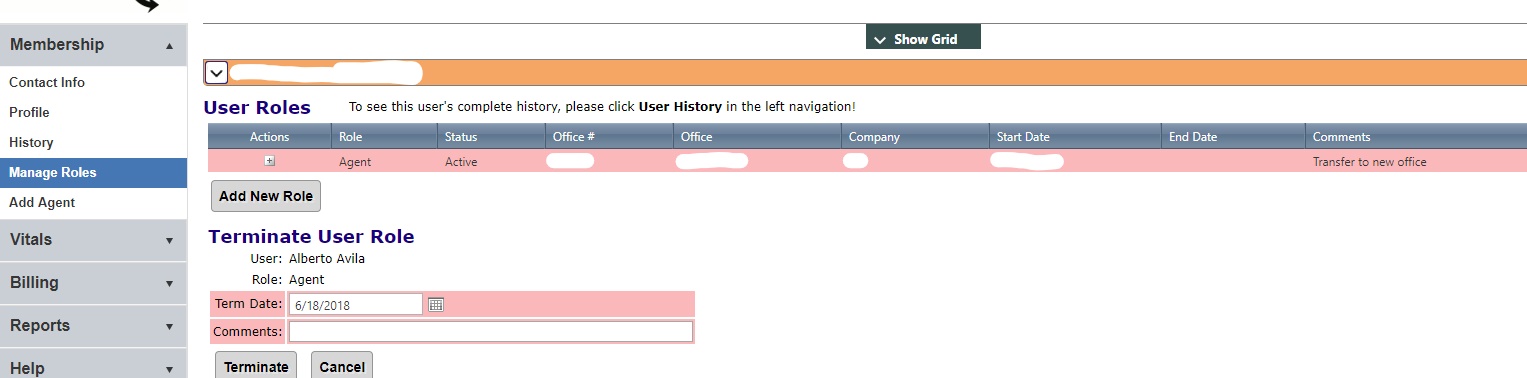Expand the Vitals section
Viewport: 1527px width, 378px height.
(x=93, y=239)
